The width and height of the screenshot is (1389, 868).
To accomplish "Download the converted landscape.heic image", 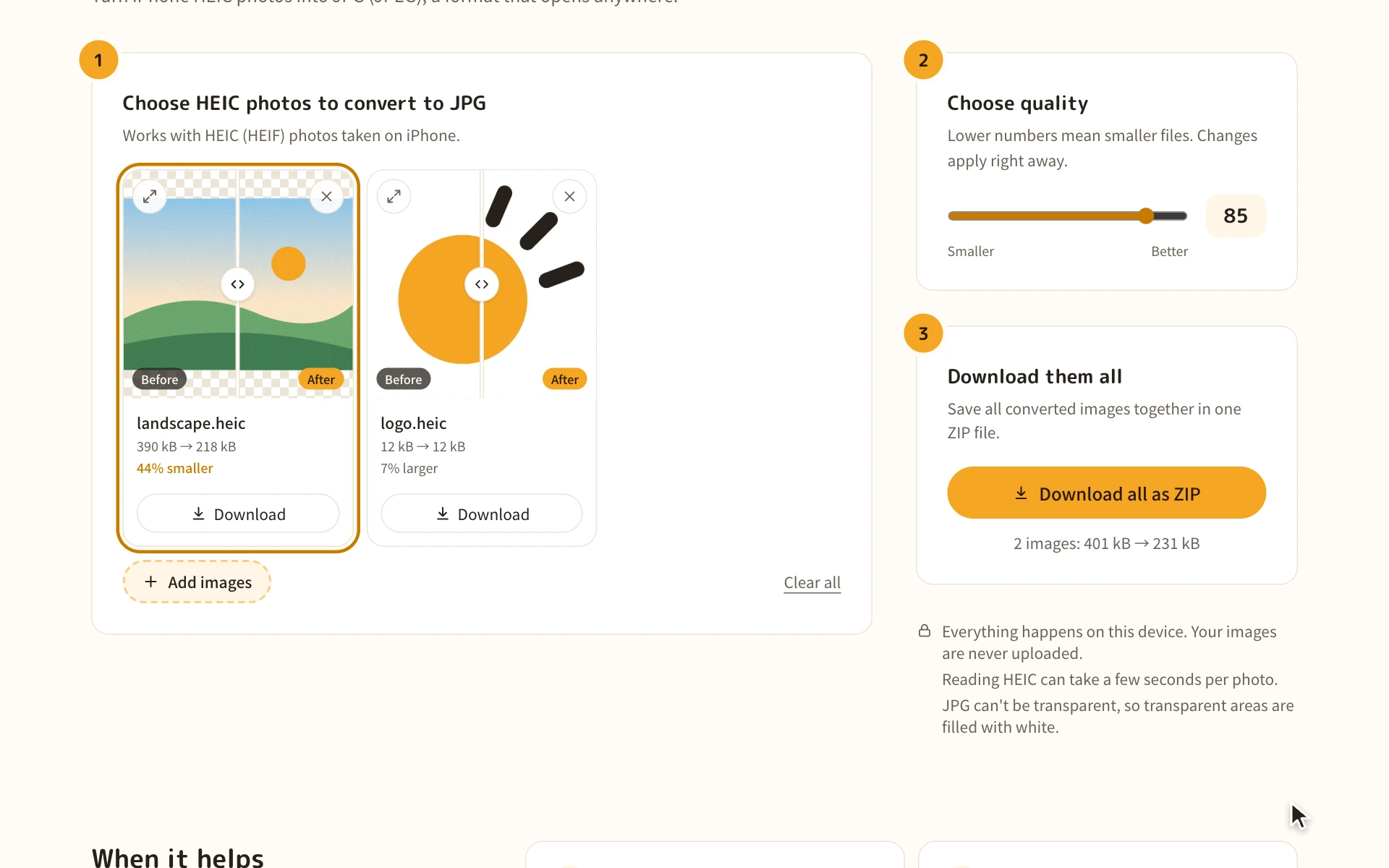I will click(238, 514).
